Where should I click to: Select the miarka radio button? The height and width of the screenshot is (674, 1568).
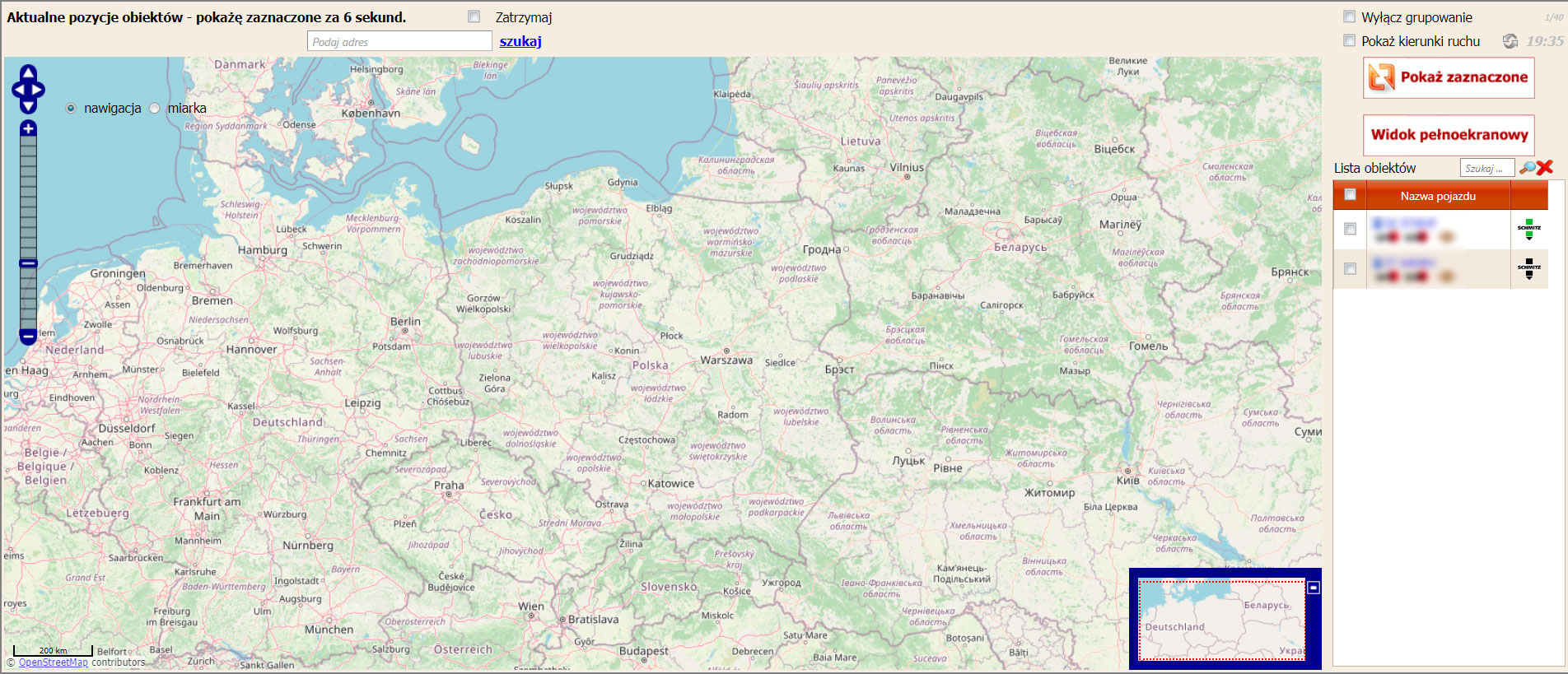click(x=154, y=108)
